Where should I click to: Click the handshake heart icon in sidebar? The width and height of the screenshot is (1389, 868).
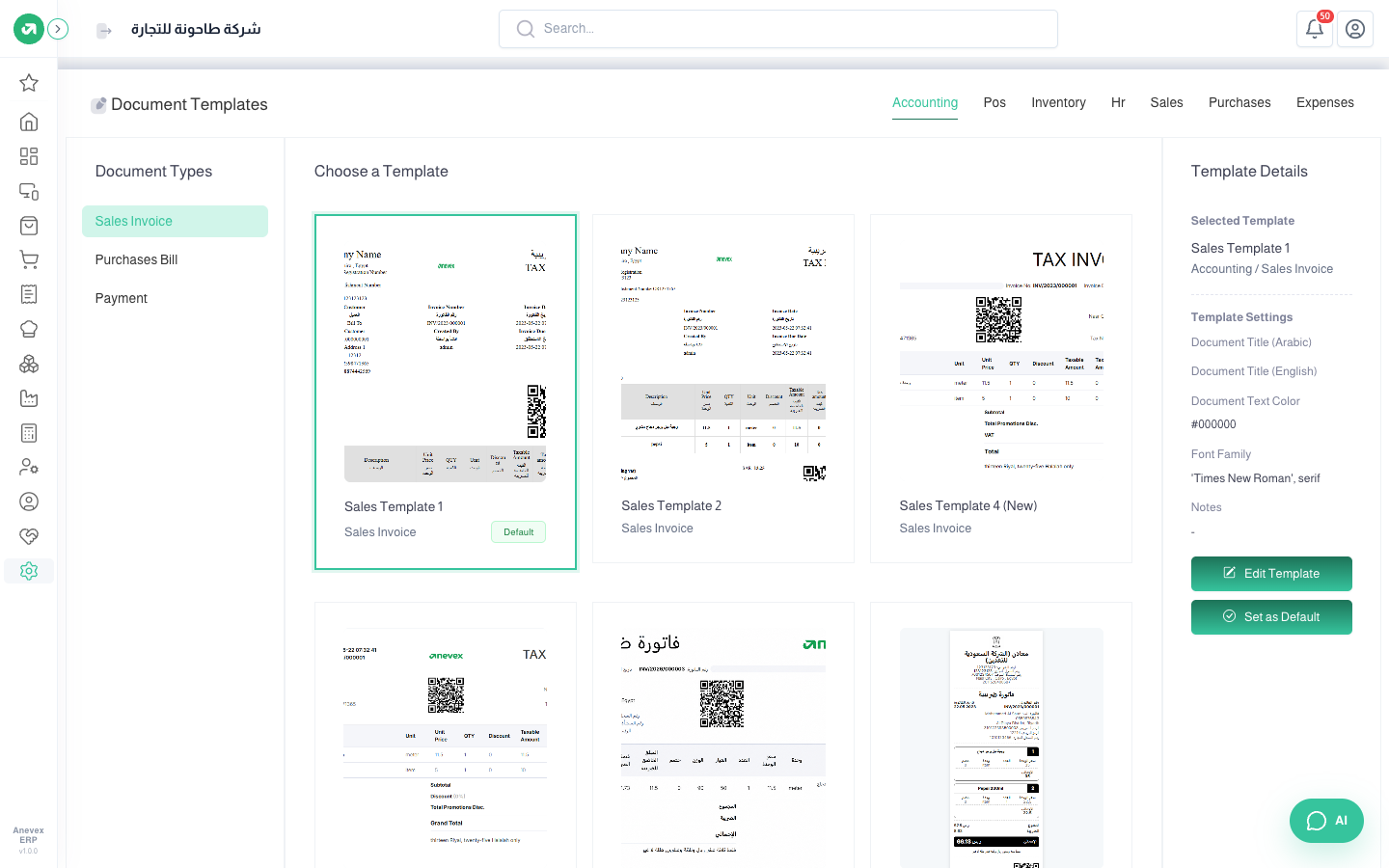click(29, 536)
